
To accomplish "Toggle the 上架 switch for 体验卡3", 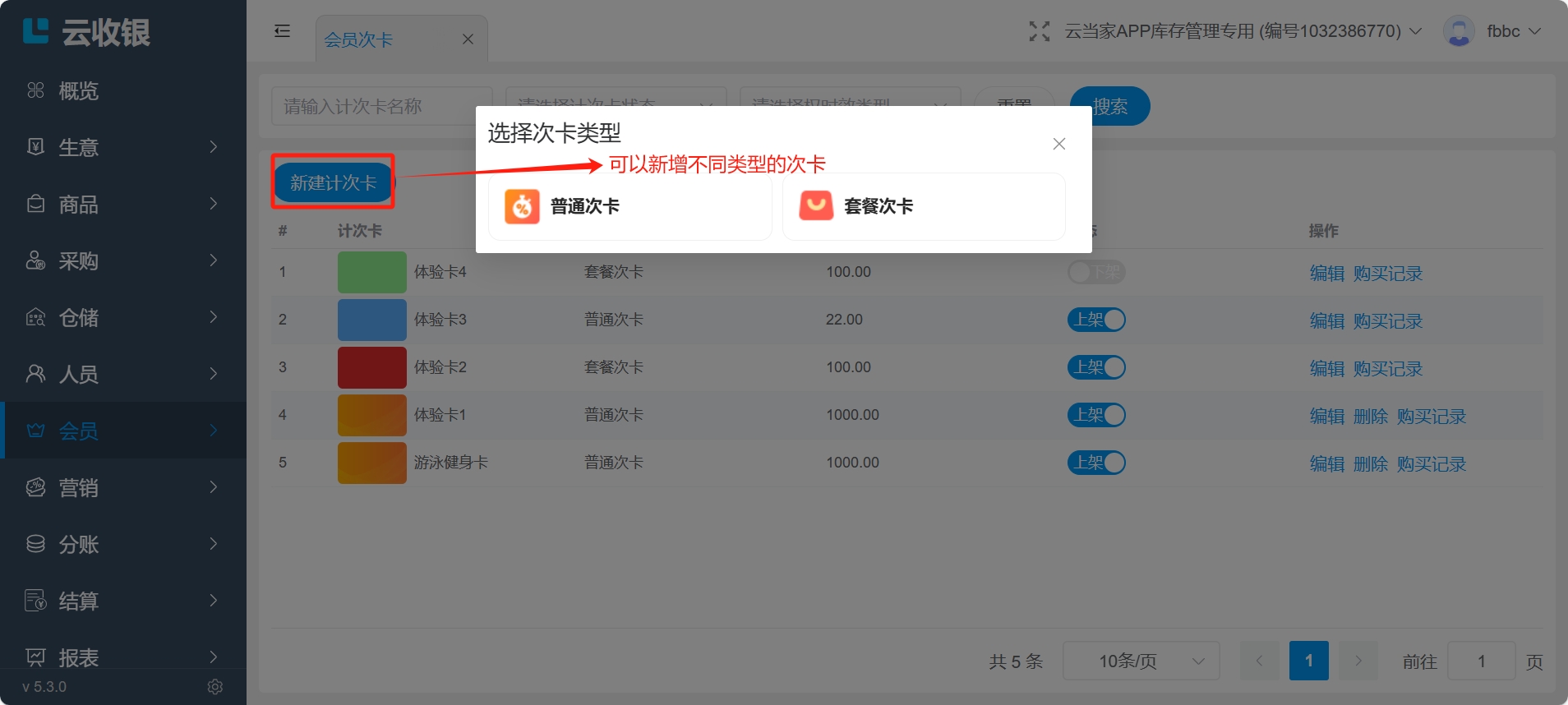I will (x=1095, y=320).
